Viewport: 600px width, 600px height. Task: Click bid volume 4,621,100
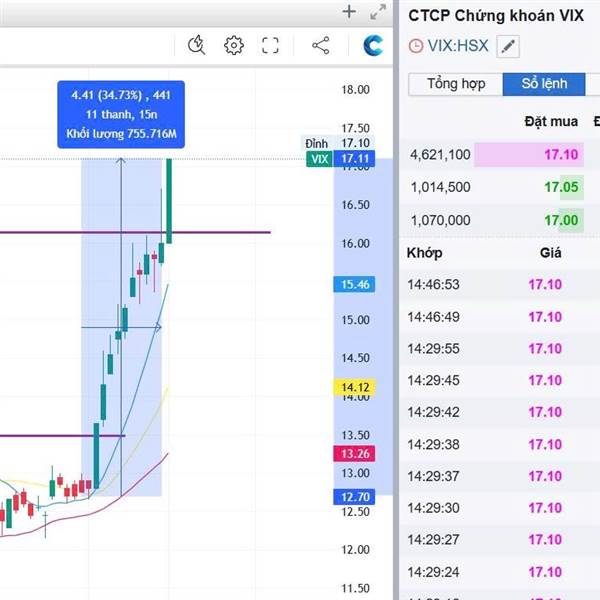tap(440, 155)
